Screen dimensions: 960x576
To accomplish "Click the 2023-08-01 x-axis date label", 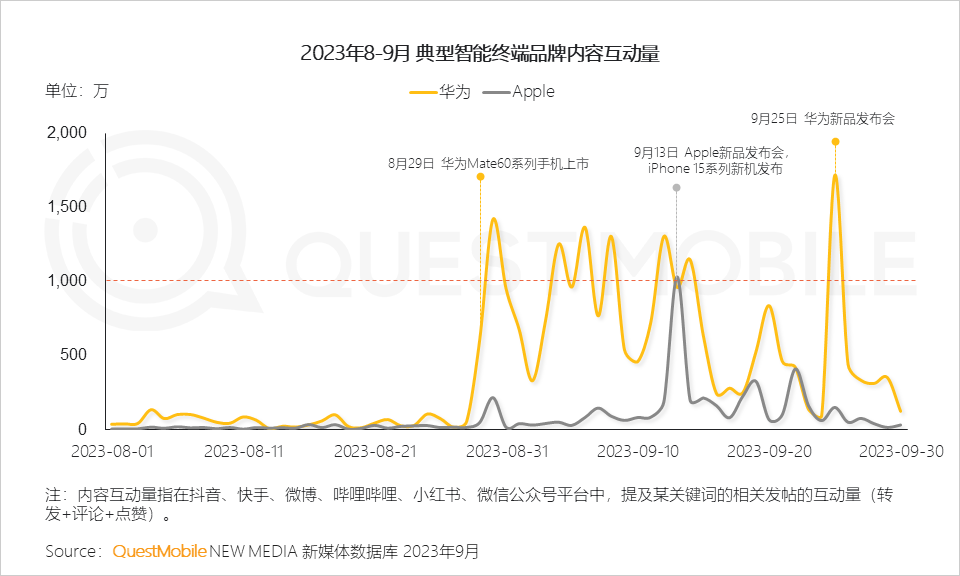I will click(x=112, y=451).
